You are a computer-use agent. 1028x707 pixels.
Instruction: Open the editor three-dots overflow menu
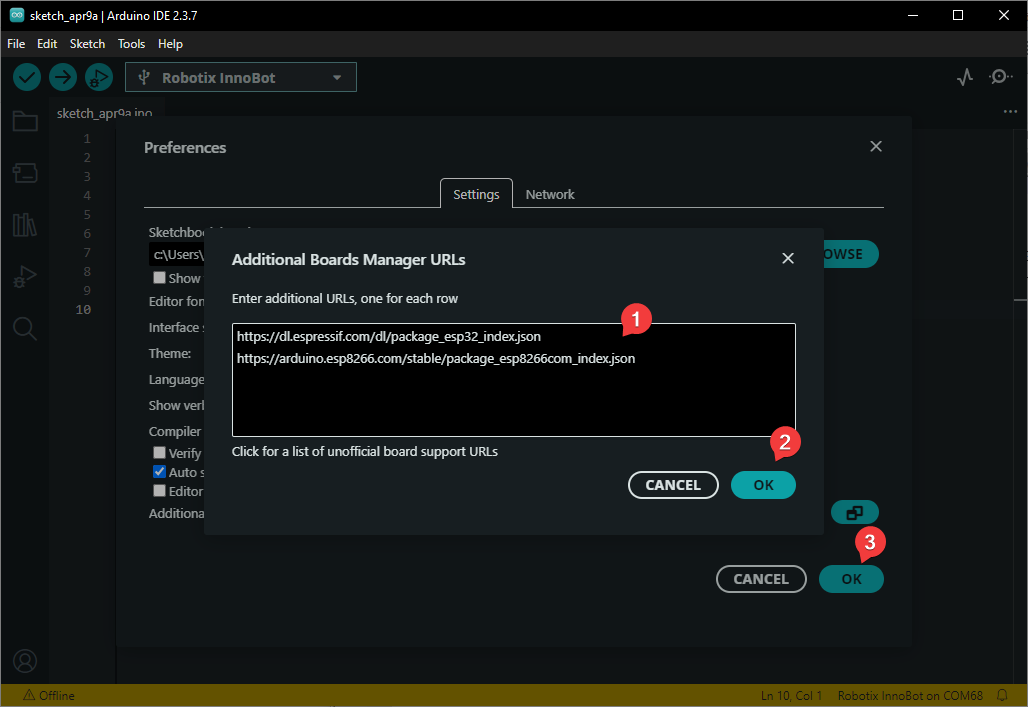coord(1010,113)
